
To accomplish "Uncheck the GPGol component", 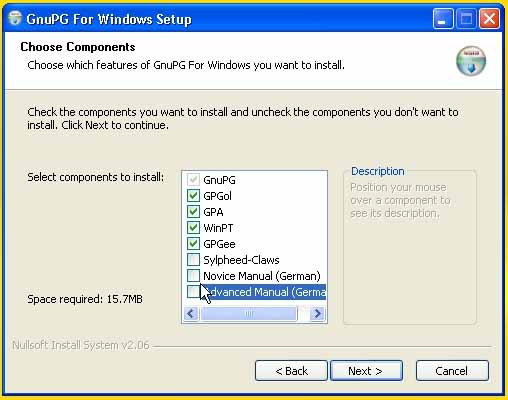I will (x=193, y=196).
